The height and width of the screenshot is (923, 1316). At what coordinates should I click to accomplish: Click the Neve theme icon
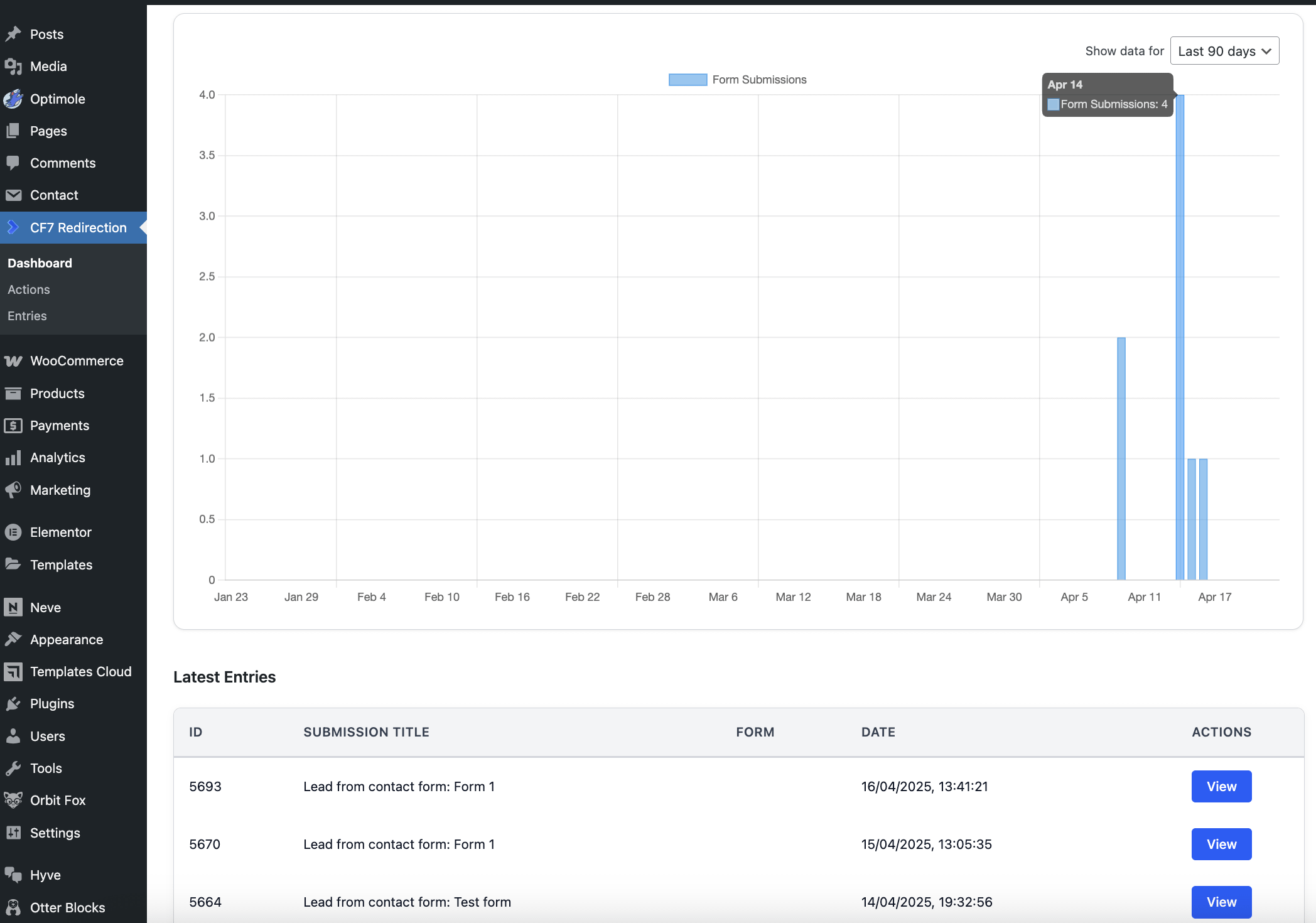click(x=13, y=607)
